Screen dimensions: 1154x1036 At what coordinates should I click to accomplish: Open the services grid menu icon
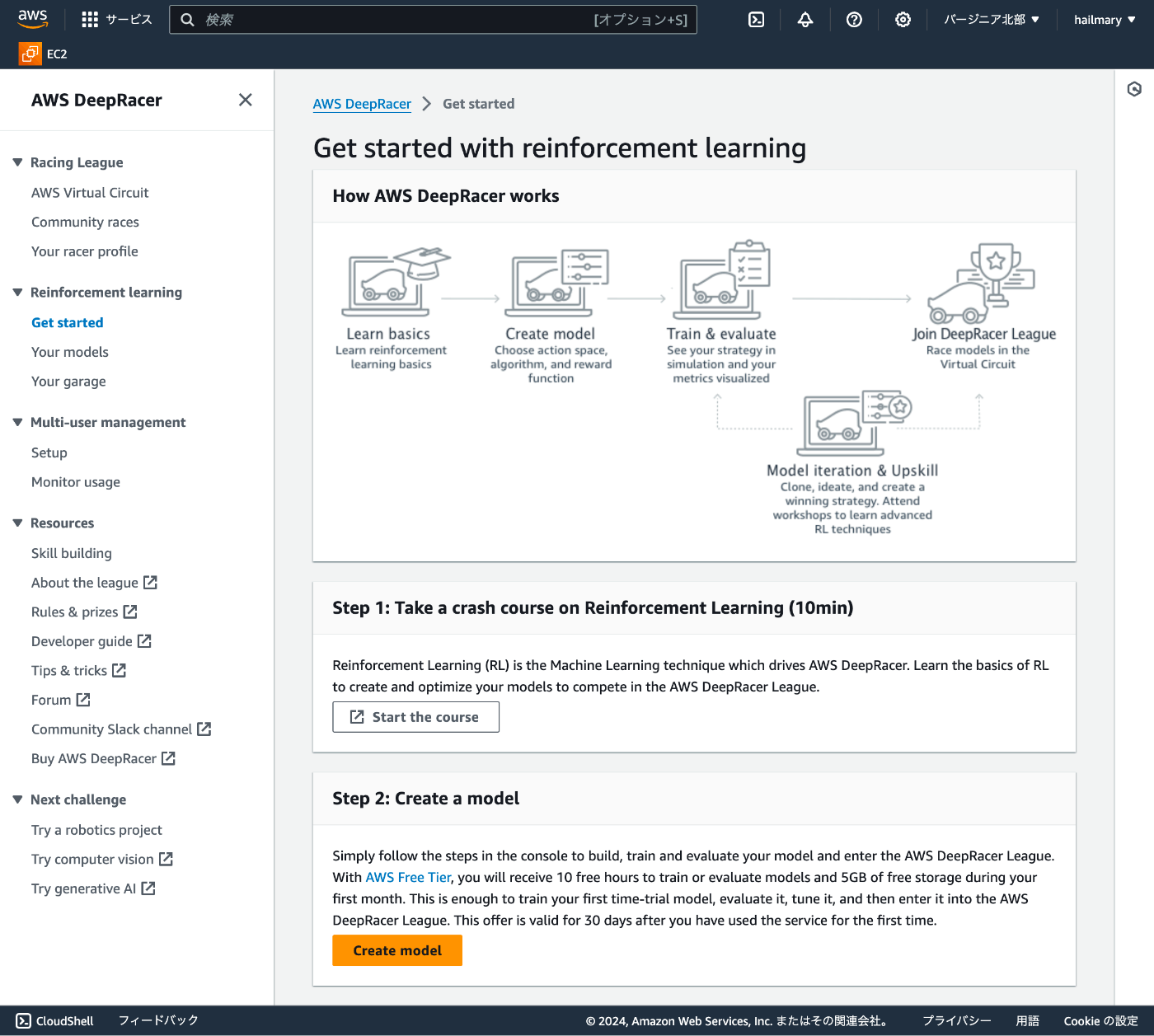point(90,20)
